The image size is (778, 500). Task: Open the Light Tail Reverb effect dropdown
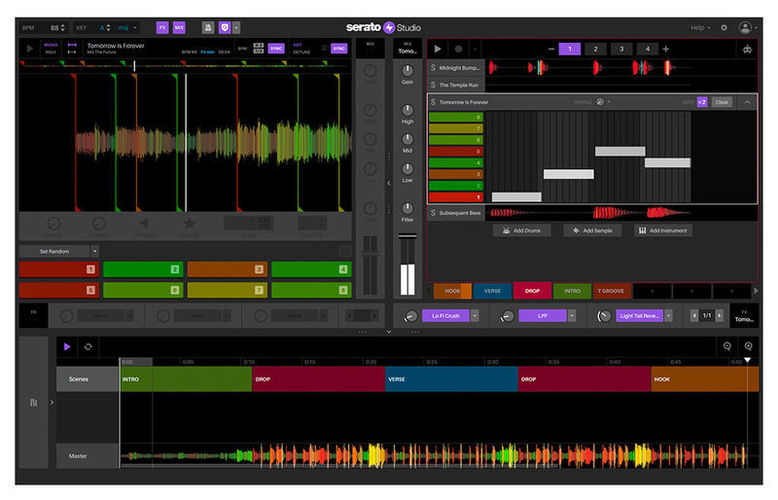click(668, 316)
